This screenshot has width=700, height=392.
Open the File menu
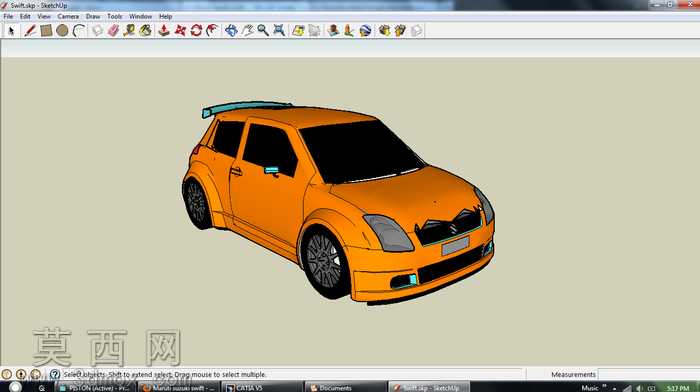(x=8, y=16)
